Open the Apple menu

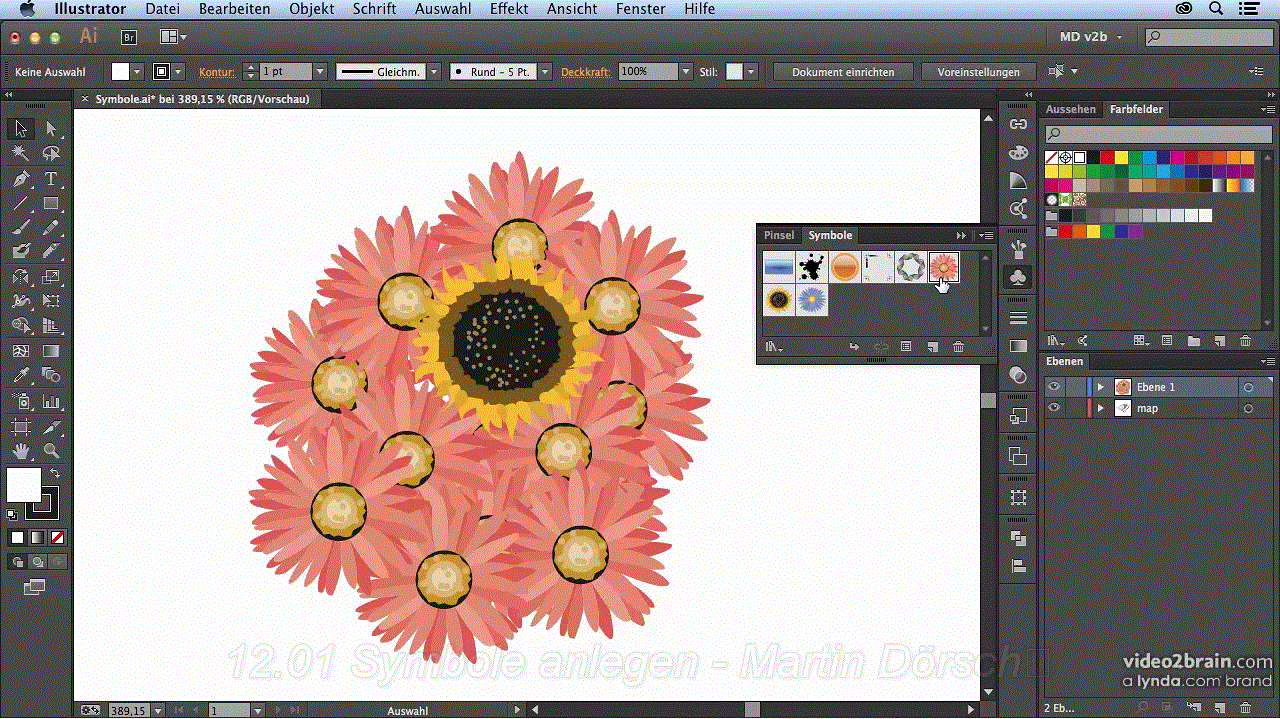[x=27, y=9]
